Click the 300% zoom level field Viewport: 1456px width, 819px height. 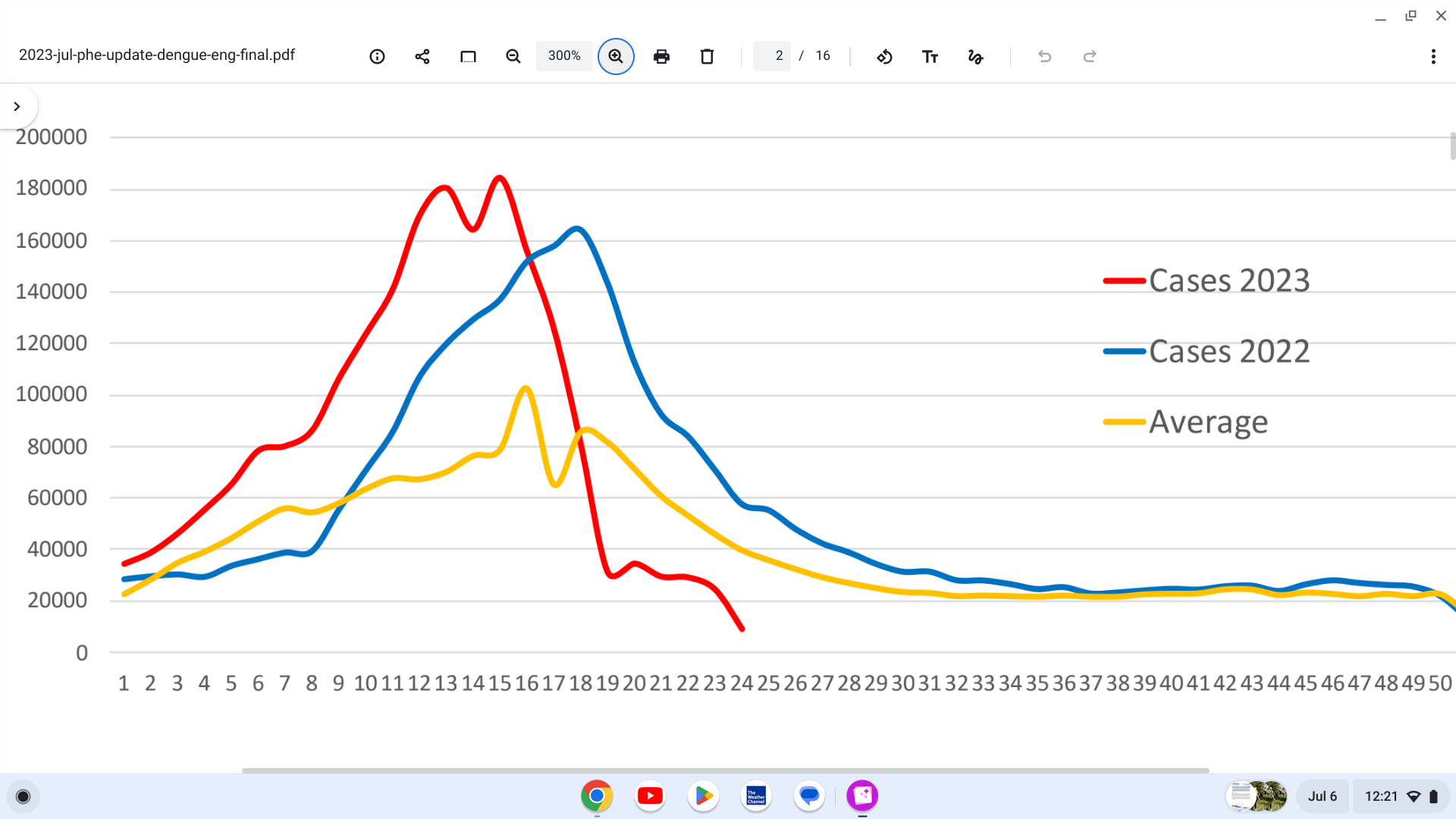tap(564, 56)
